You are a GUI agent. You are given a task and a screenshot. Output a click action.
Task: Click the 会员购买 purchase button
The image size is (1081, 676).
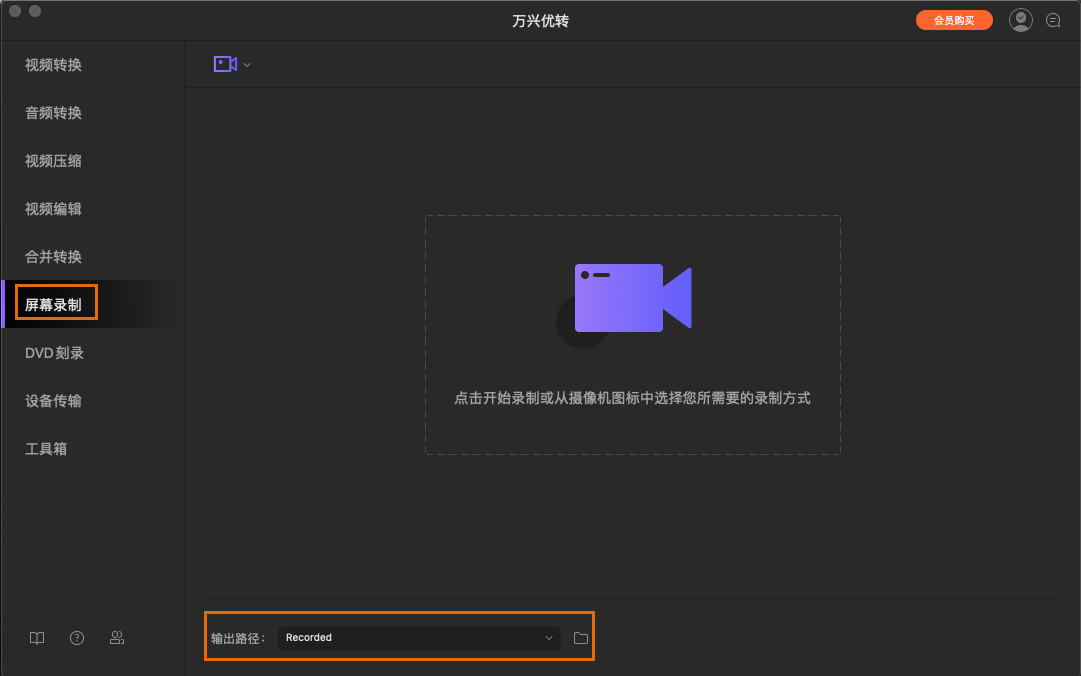tap(954, 19)
